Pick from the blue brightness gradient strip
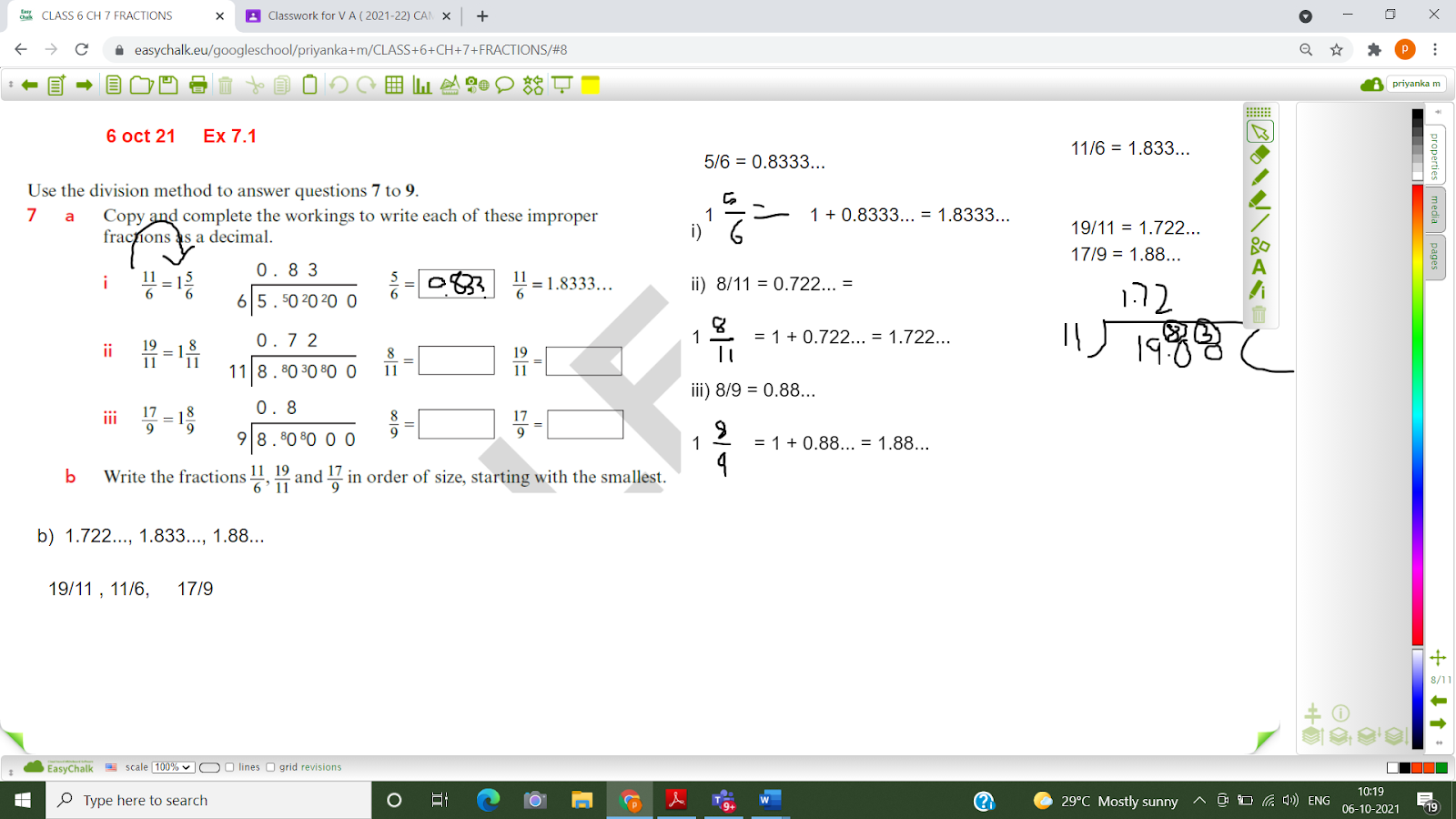The width and height of the screenshot is (1456, 819). (x=1418, y=699)
